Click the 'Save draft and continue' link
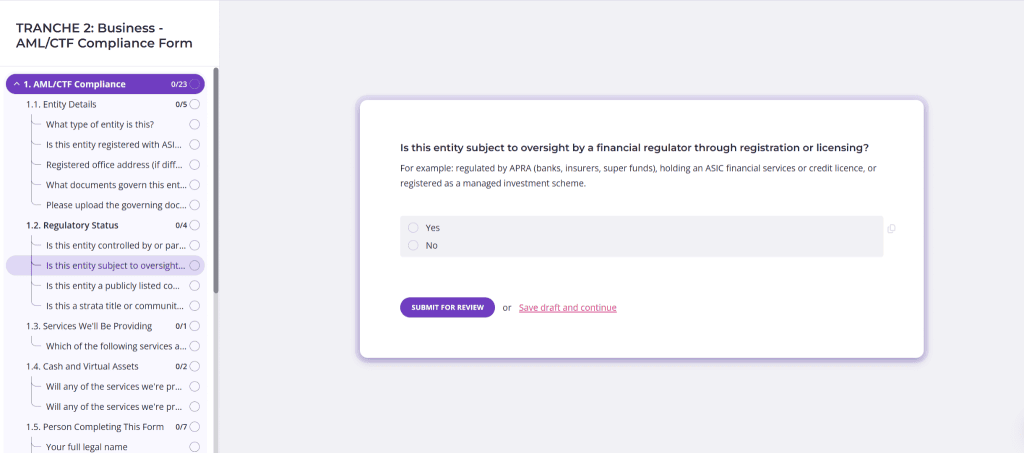Viewport: 1024px width, 453px height. (567, 308)
